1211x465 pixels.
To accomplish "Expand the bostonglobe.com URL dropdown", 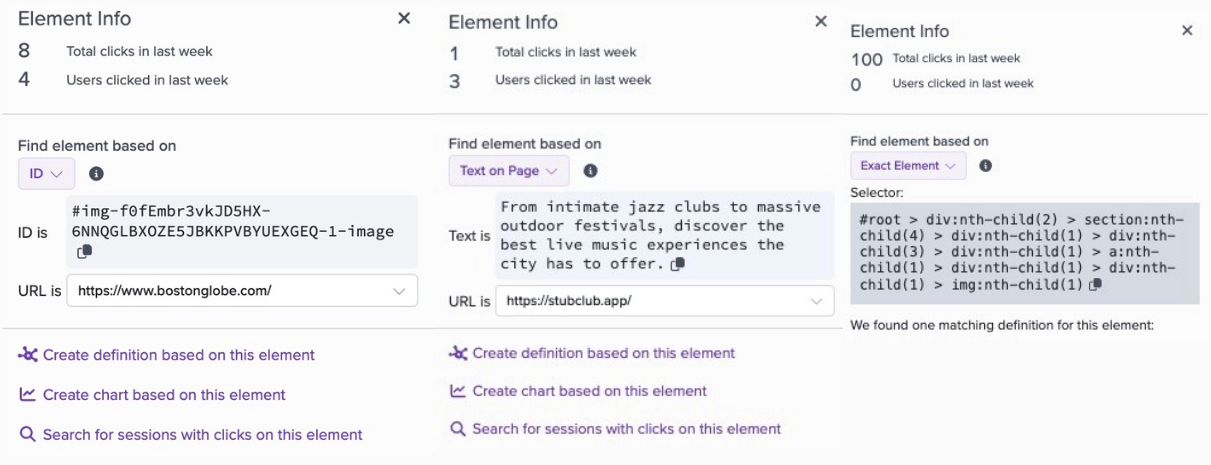I will (242, 291).
